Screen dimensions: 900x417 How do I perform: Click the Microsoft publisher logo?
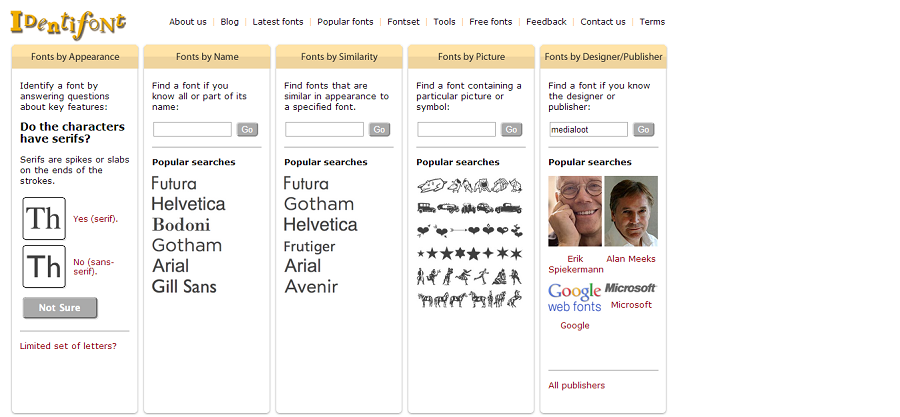point(631,288)
